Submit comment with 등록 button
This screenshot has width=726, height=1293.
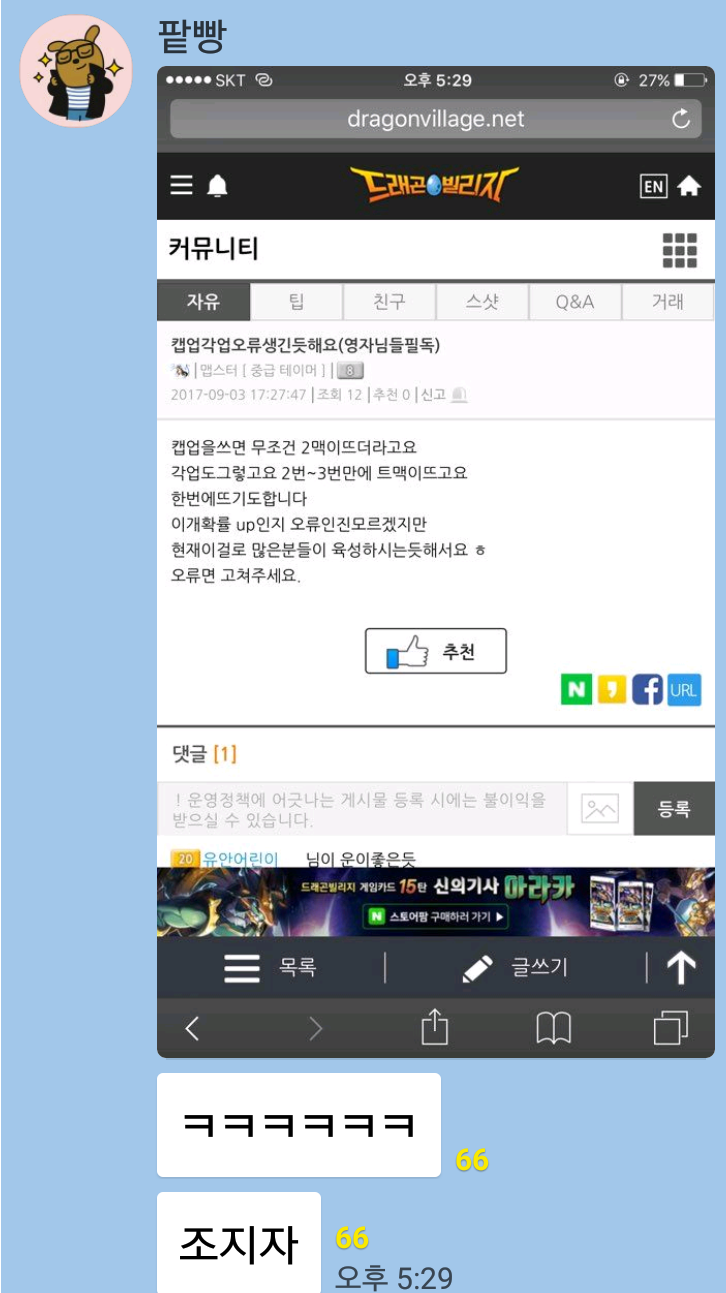pos(674,809)
